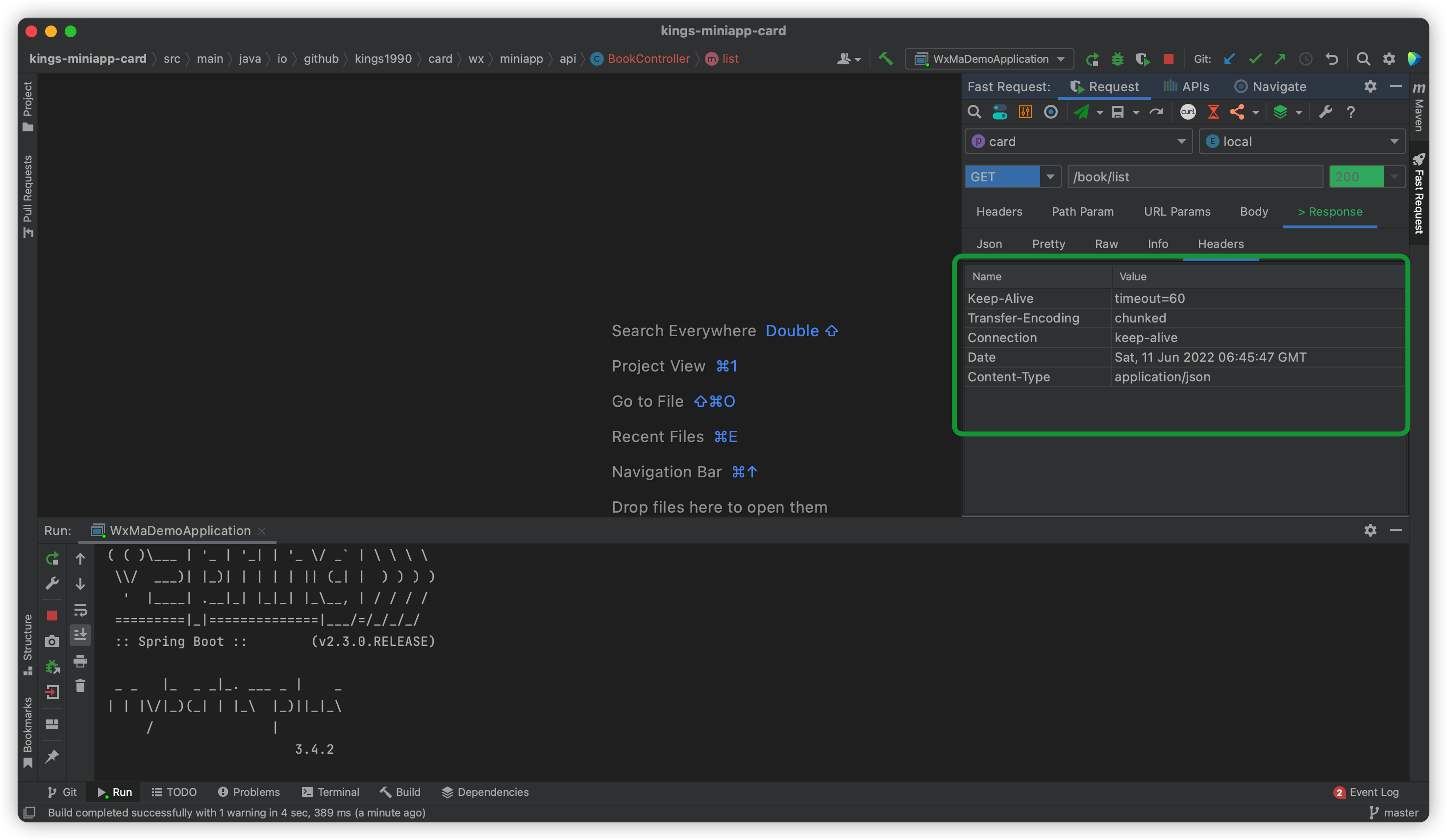Open IDE settings gear in the top toolbar
The width and height of the screenshot is (1447, 840).
click(1389, 58)
